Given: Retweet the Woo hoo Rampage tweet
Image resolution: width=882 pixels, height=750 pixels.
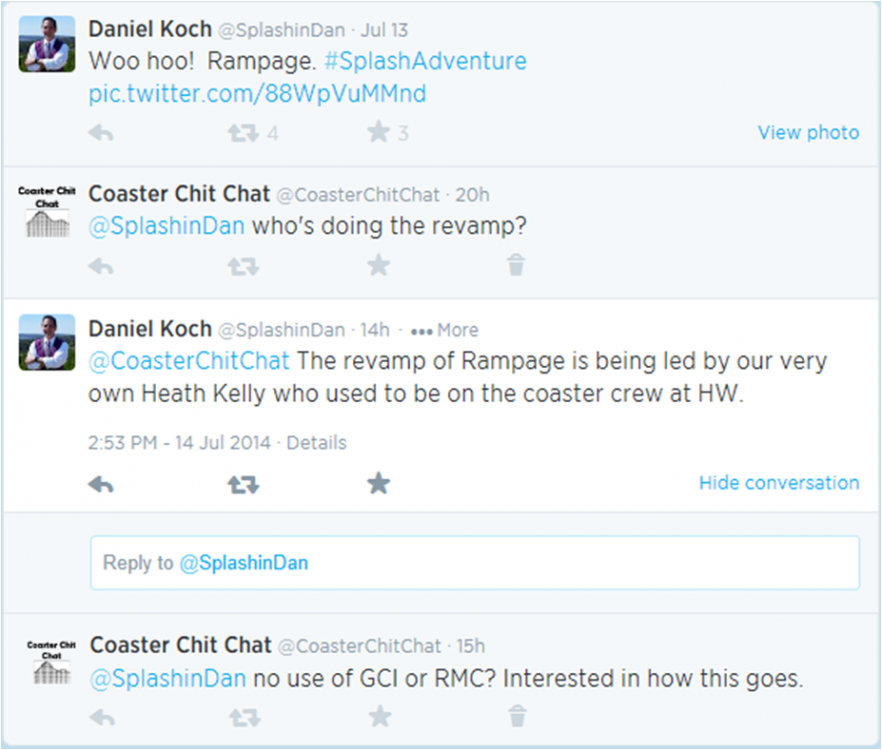Looking at the screenshot, I should tap(242, 133).
